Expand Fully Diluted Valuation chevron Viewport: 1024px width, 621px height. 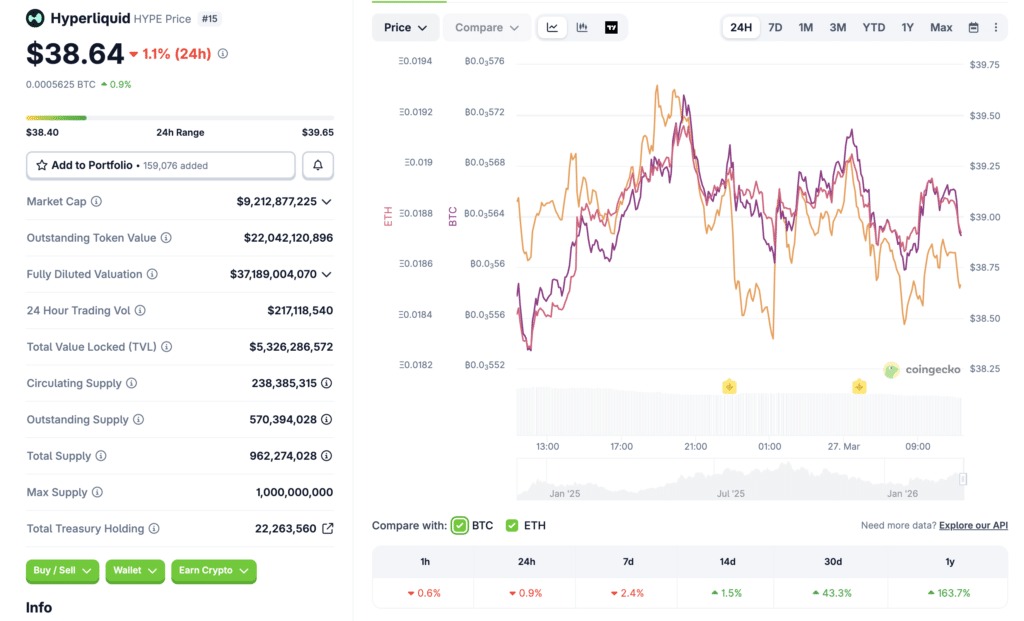[327, 274]
